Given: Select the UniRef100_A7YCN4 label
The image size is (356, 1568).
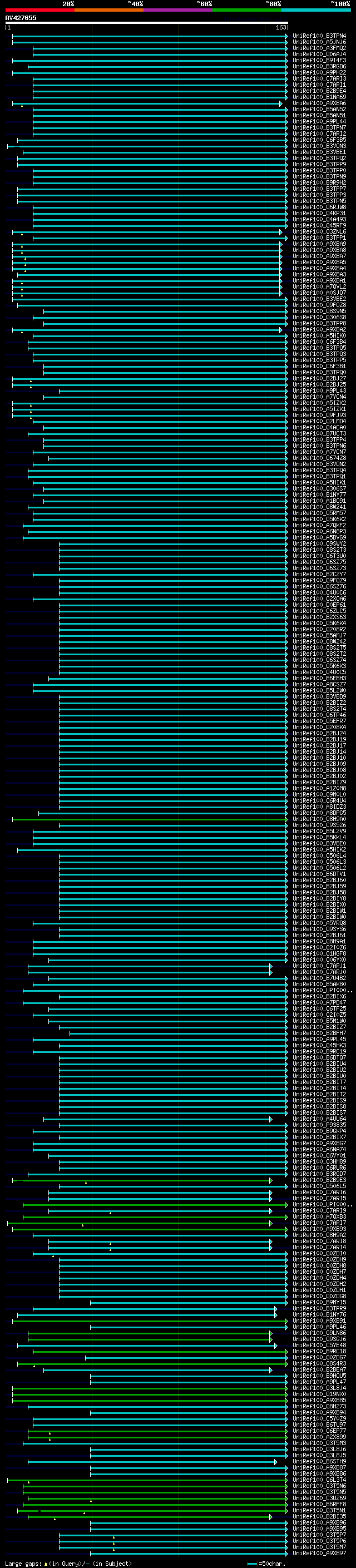Looking at the screenshot, I should [x=319, y=397].
